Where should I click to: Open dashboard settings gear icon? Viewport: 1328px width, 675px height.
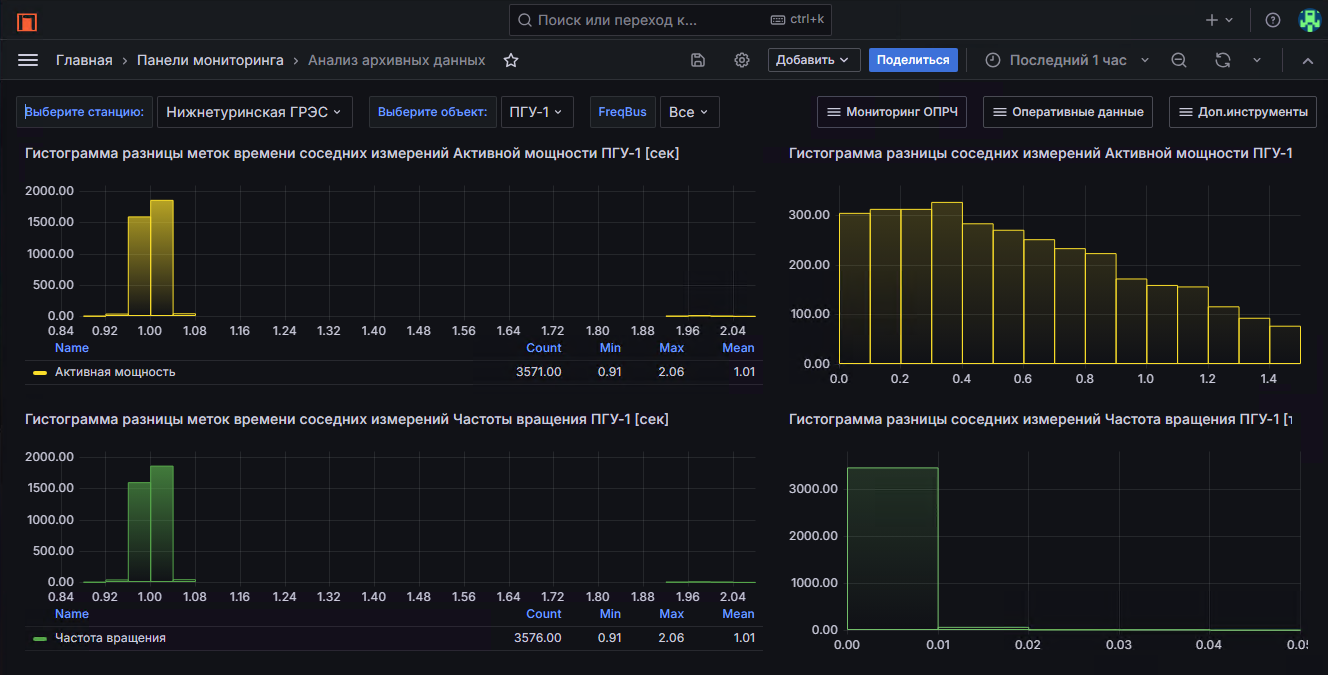click(742, 60)
